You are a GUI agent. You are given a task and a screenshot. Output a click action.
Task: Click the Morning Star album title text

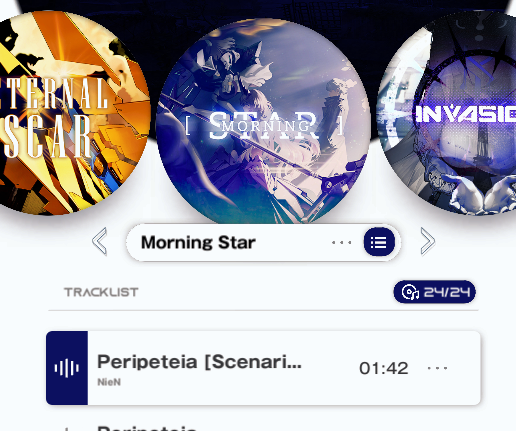click(198, 242)
